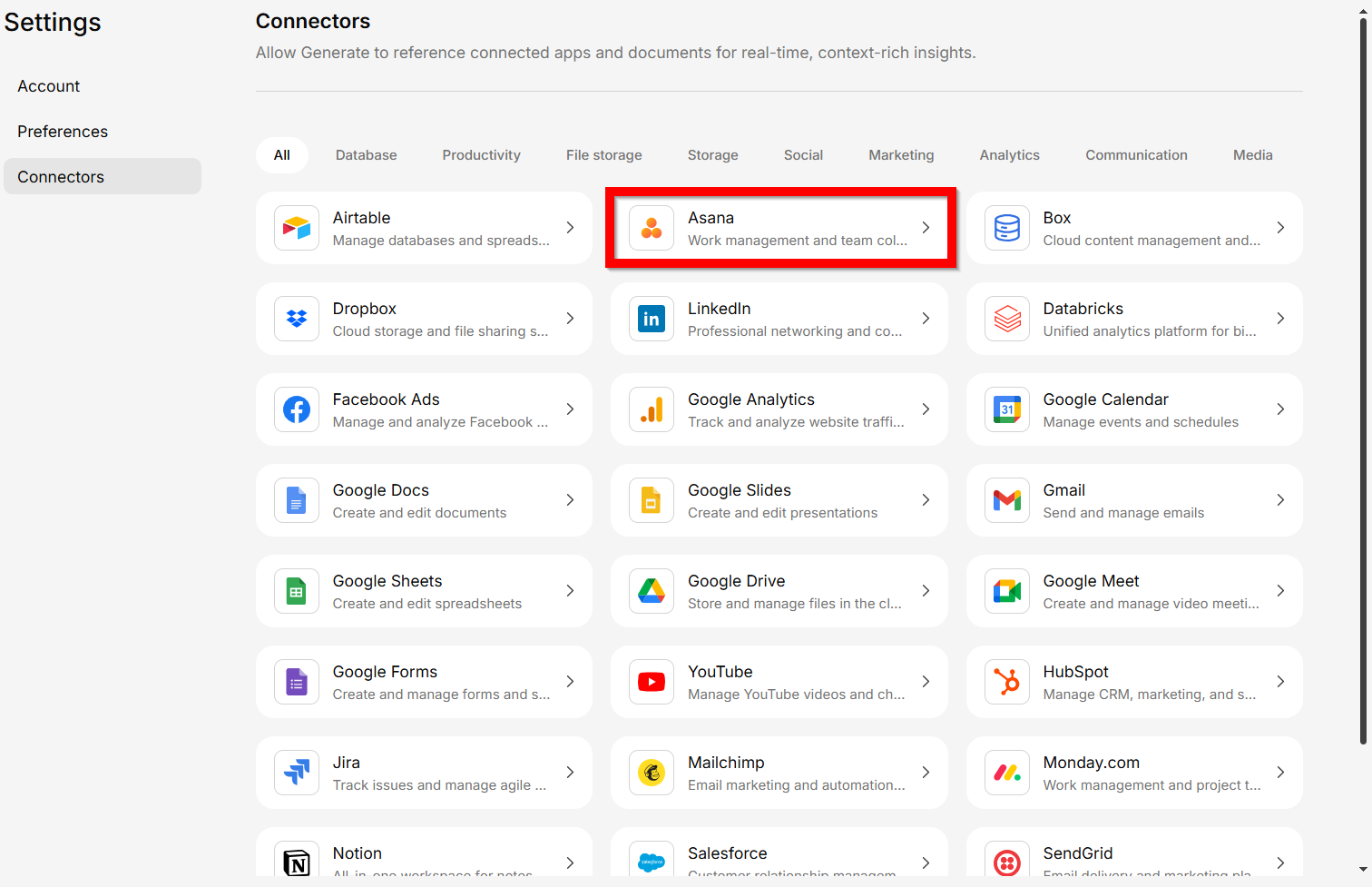The width and height of the screenshot is (1372, 887).
Task: Click the Google Calendar icon
Action: tap(1007, 409)
